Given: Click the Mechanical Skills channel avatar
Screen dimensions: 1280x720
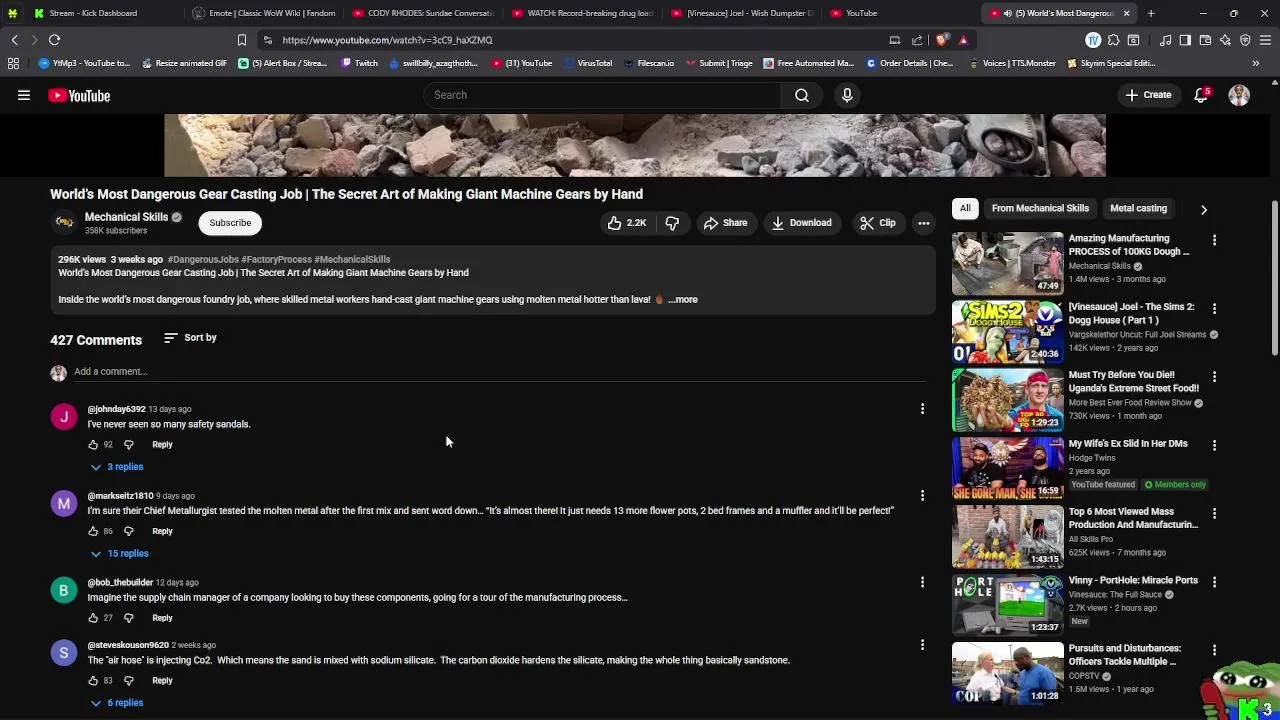Looking at the screenshot, I should point(64,222).
